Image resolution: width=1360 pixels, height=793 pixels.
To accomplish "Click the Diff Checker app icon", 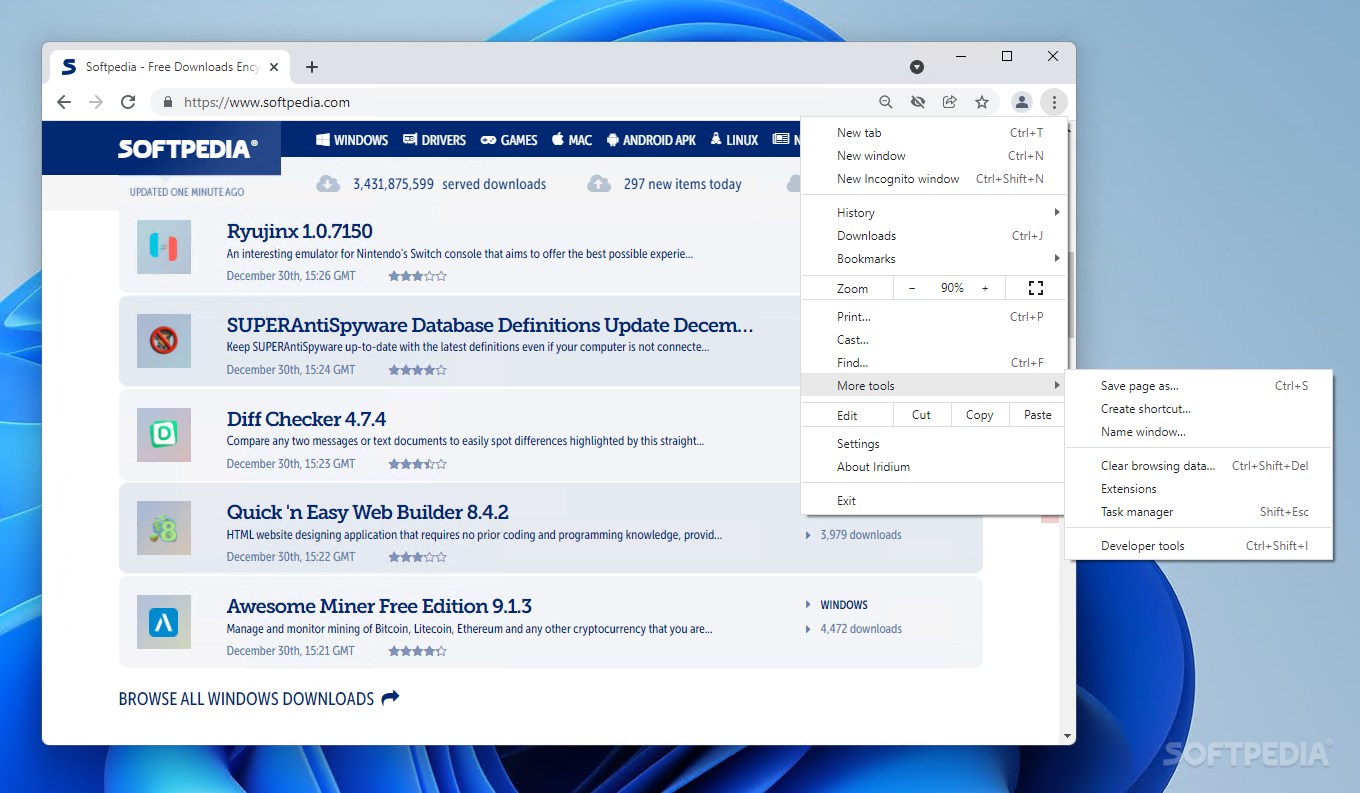I will pyautogui.click(x=164, y=434).
